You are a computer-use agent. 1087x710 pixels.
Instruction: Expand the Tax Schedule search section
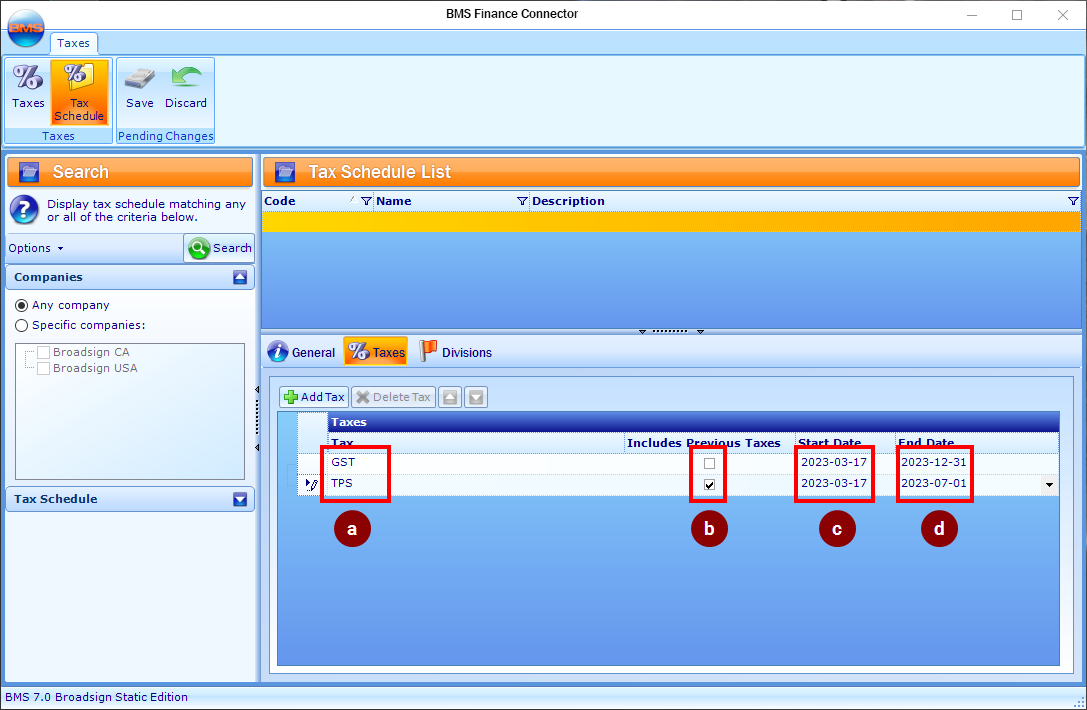click(240, 499)
